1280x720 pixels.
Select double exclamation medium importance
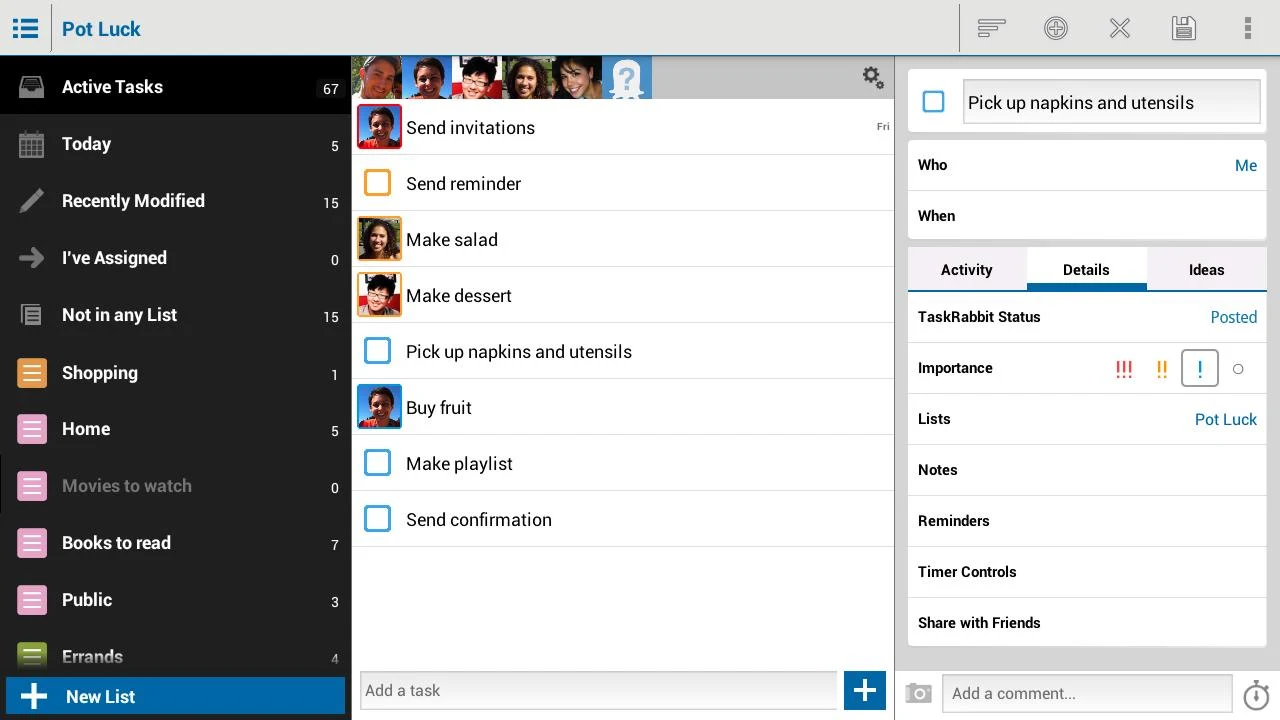[x=1162, y=369]
